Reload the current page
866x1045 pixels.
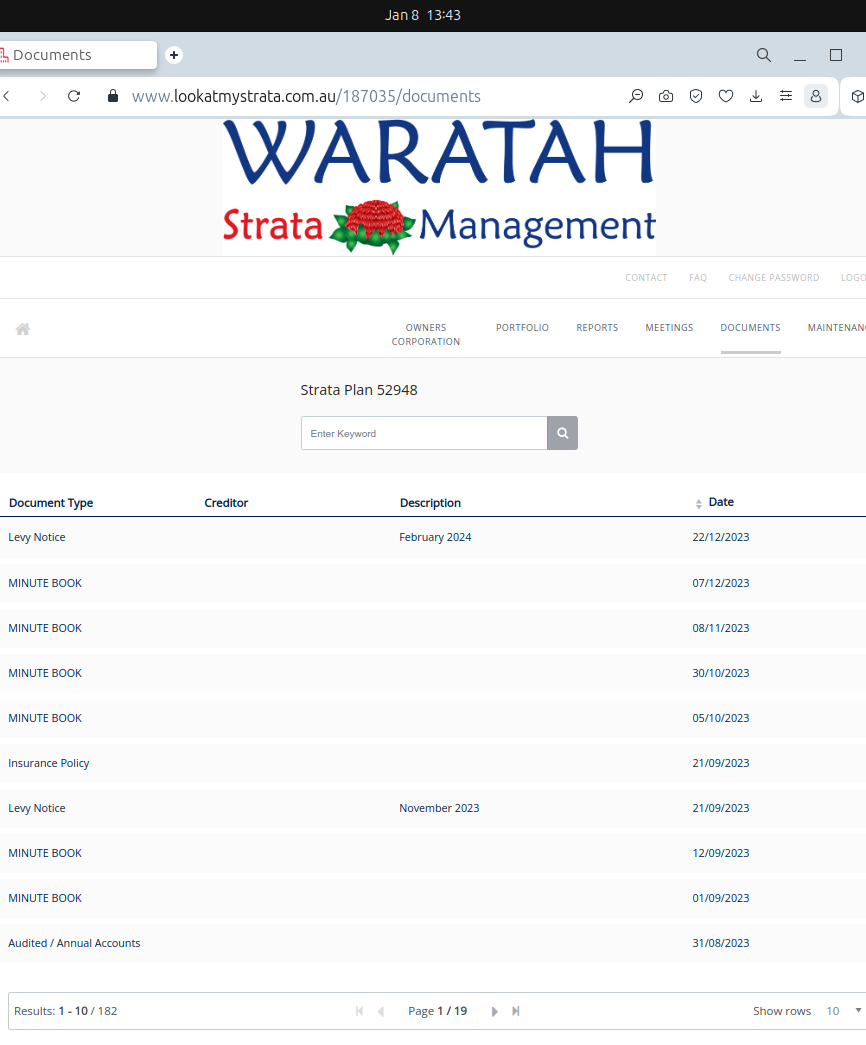pyautogui.click(x=74, y=96)
